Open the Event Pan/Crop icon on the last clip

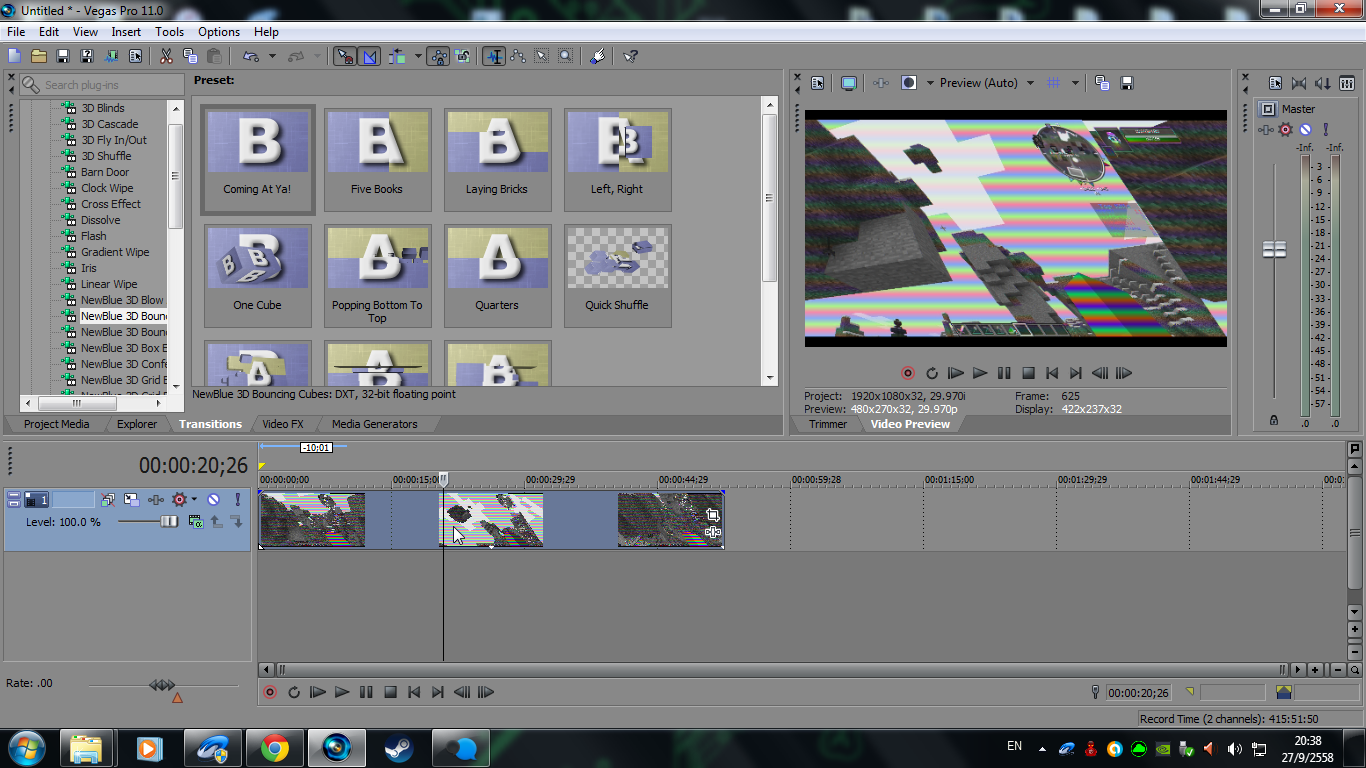pyautogui.click(x=713, y=515)
